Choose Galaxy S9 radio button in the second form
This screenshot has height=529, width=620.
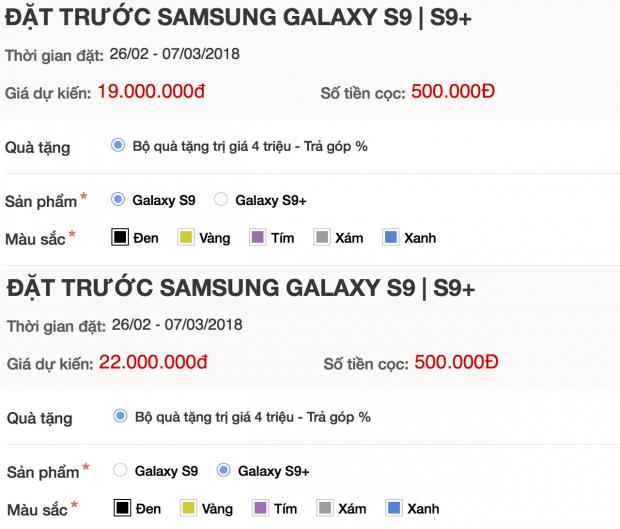tap(121, 470)
